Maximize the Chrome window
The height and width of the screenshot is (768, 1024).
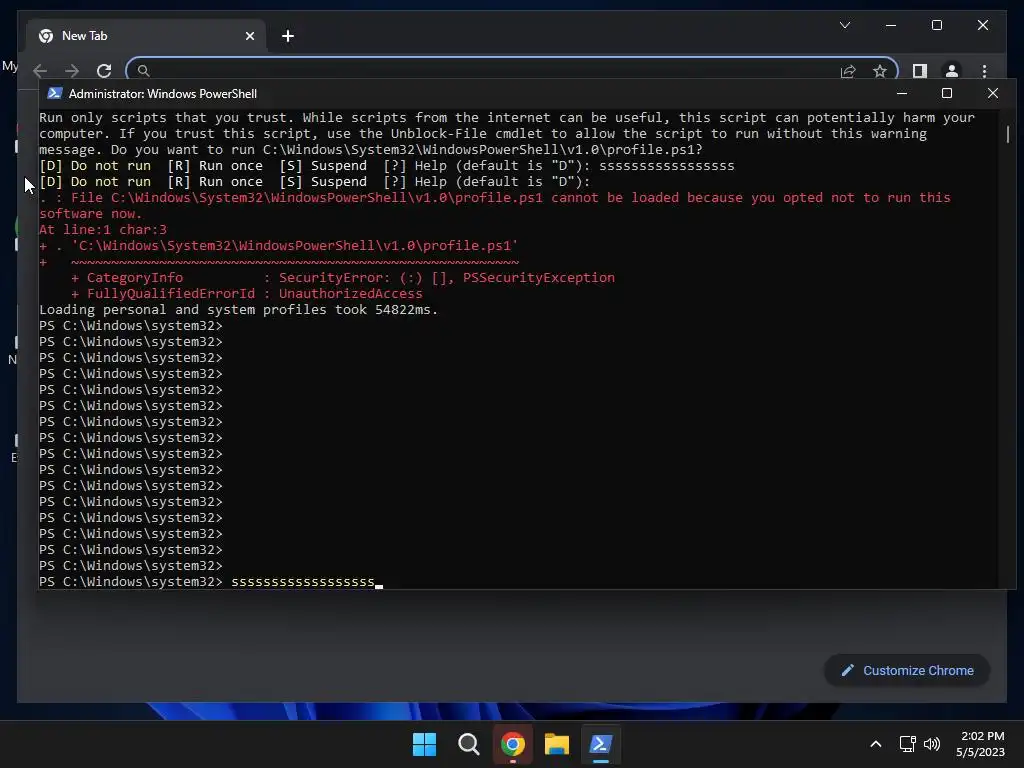(x=936, y=25)
